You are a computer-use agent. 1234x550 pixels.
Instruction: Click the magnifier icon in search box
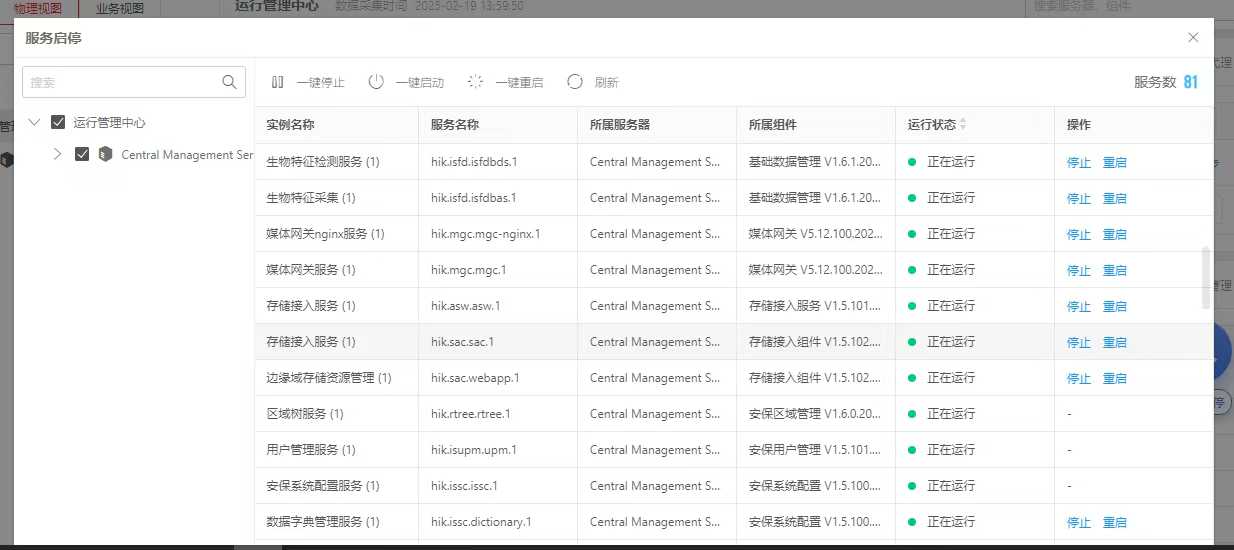point(229,82)
